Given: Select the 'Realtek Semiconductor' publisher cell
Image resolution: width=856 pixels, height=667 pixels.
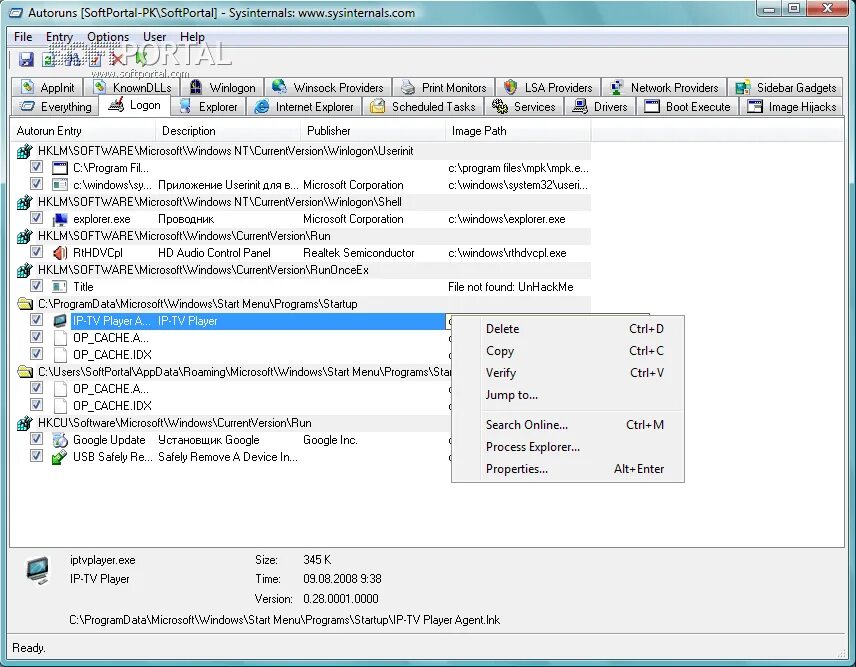Looking at the screenshot, I should (x=359, y=253).
